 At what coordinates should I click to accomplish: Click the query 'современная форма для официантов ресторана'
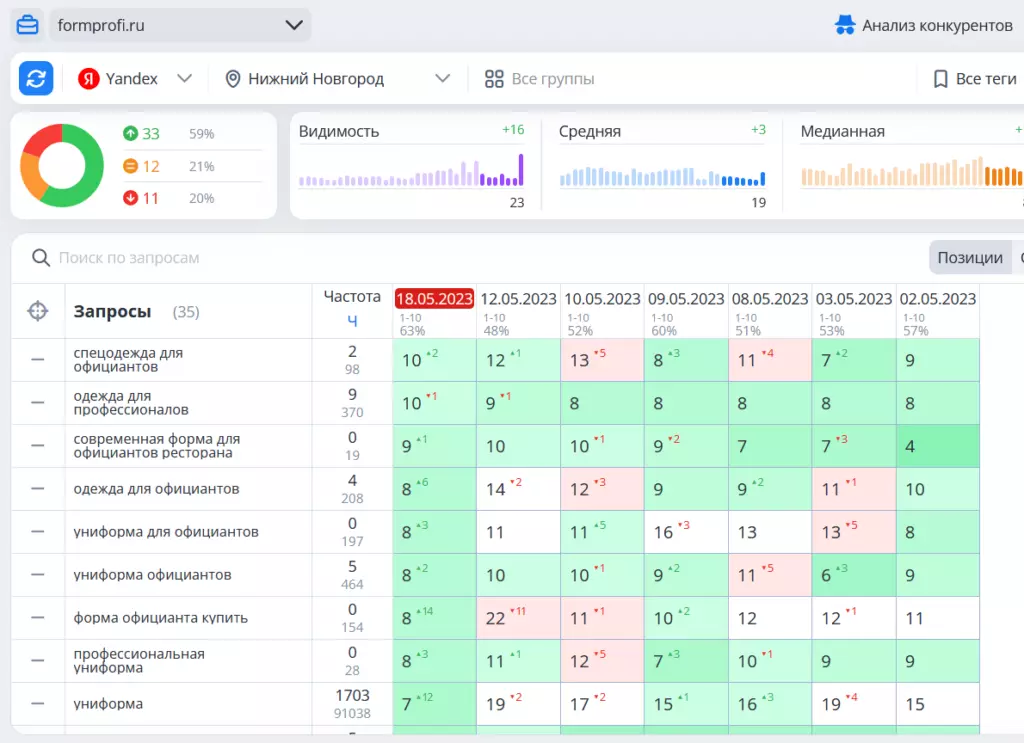pos(157,446)
